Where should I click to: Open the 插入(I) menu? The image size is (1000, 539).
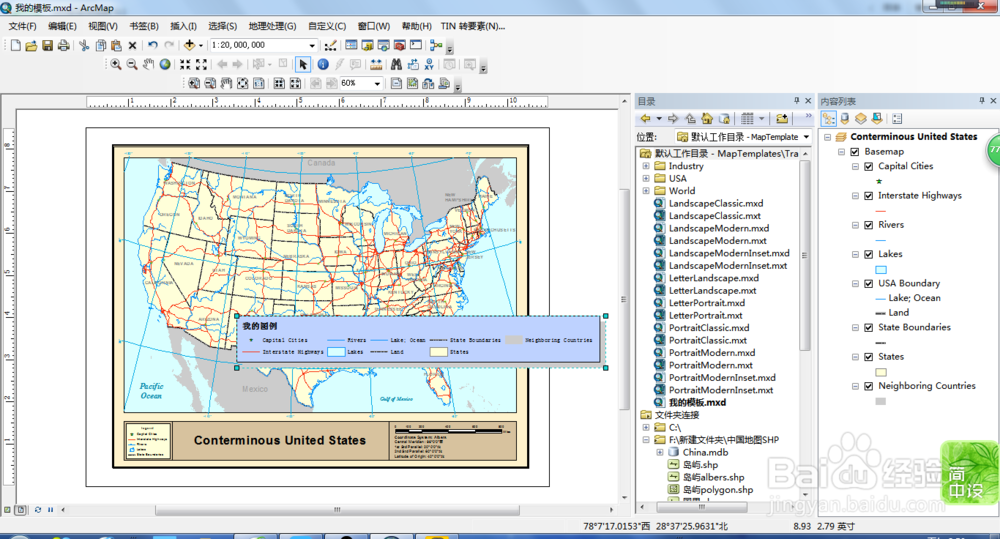click(x=183, y=26)
